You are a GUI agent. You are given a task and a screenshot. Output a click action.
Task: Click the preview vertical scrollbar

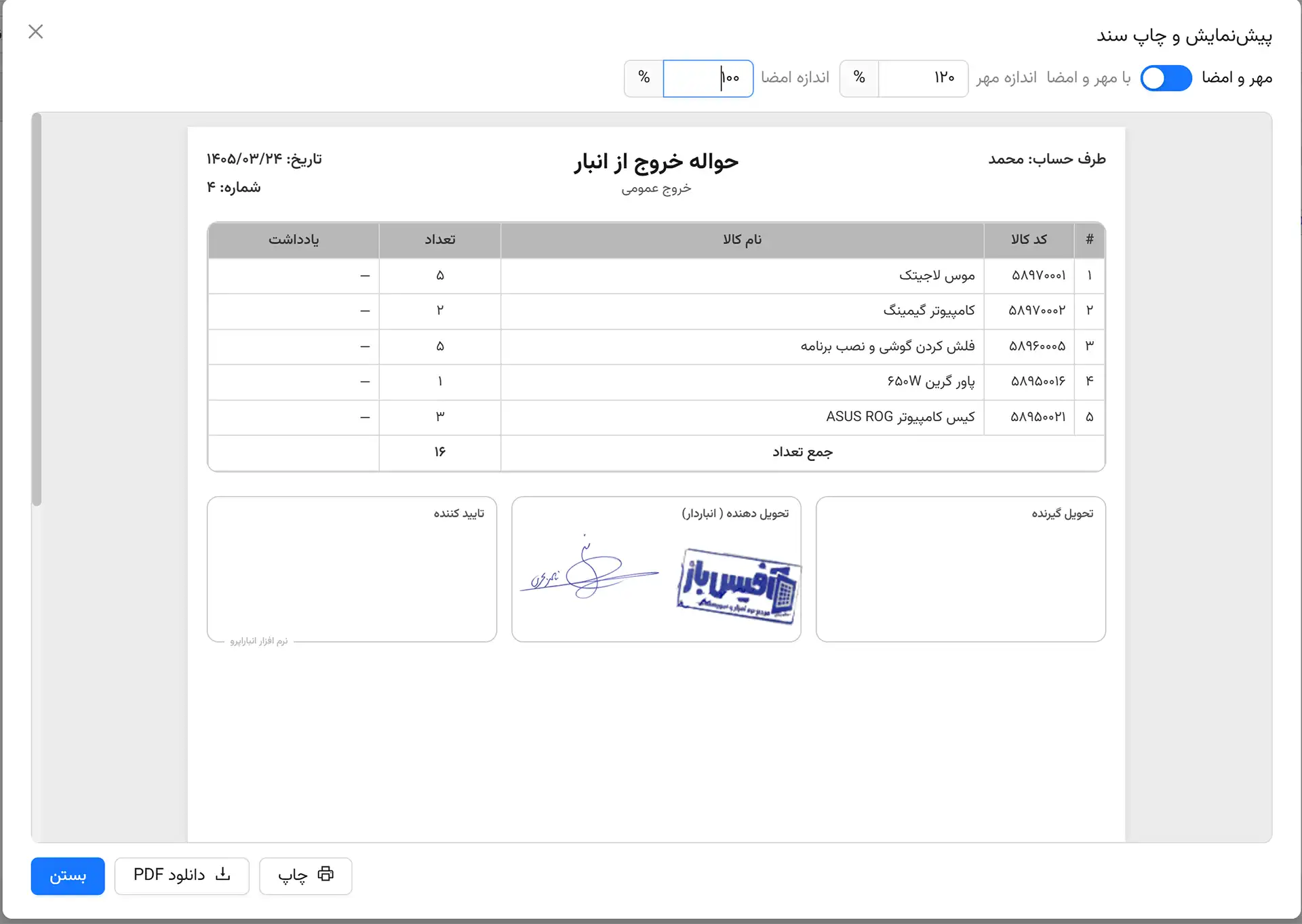37,310
